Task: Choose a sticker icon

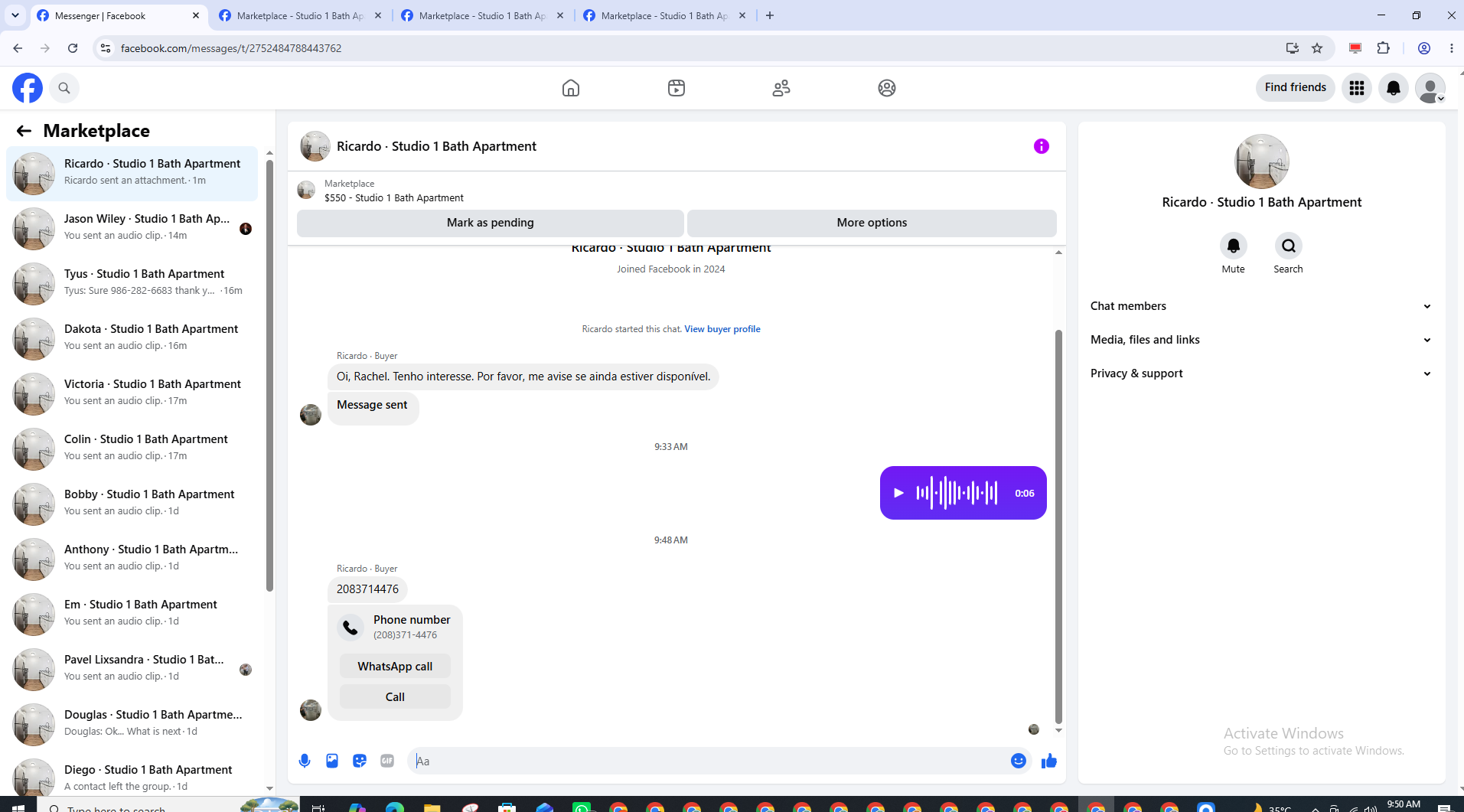Action: pyautogui.click(x=360, y=761)
